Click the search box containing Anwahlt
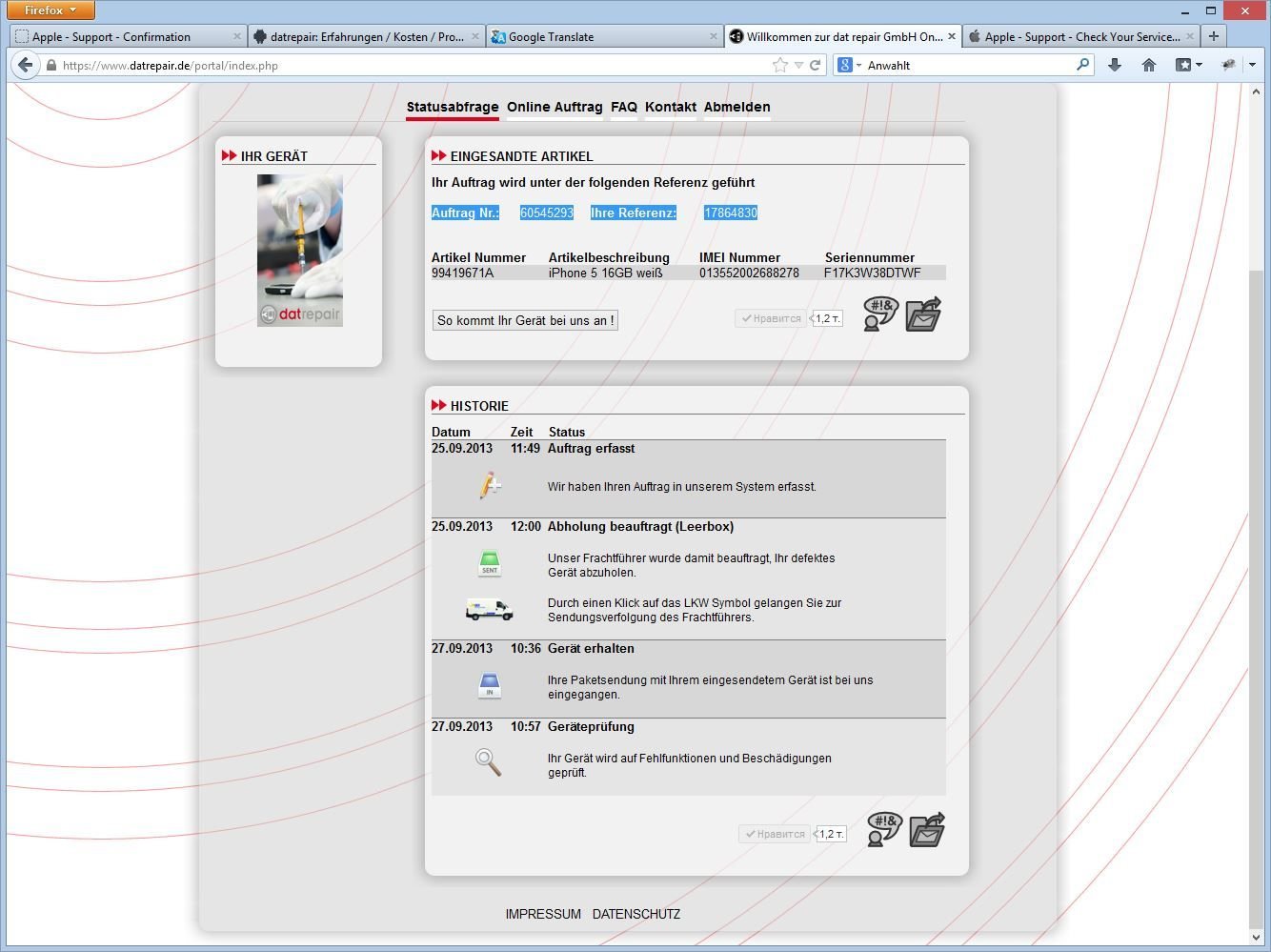 (x=967, y=66)
